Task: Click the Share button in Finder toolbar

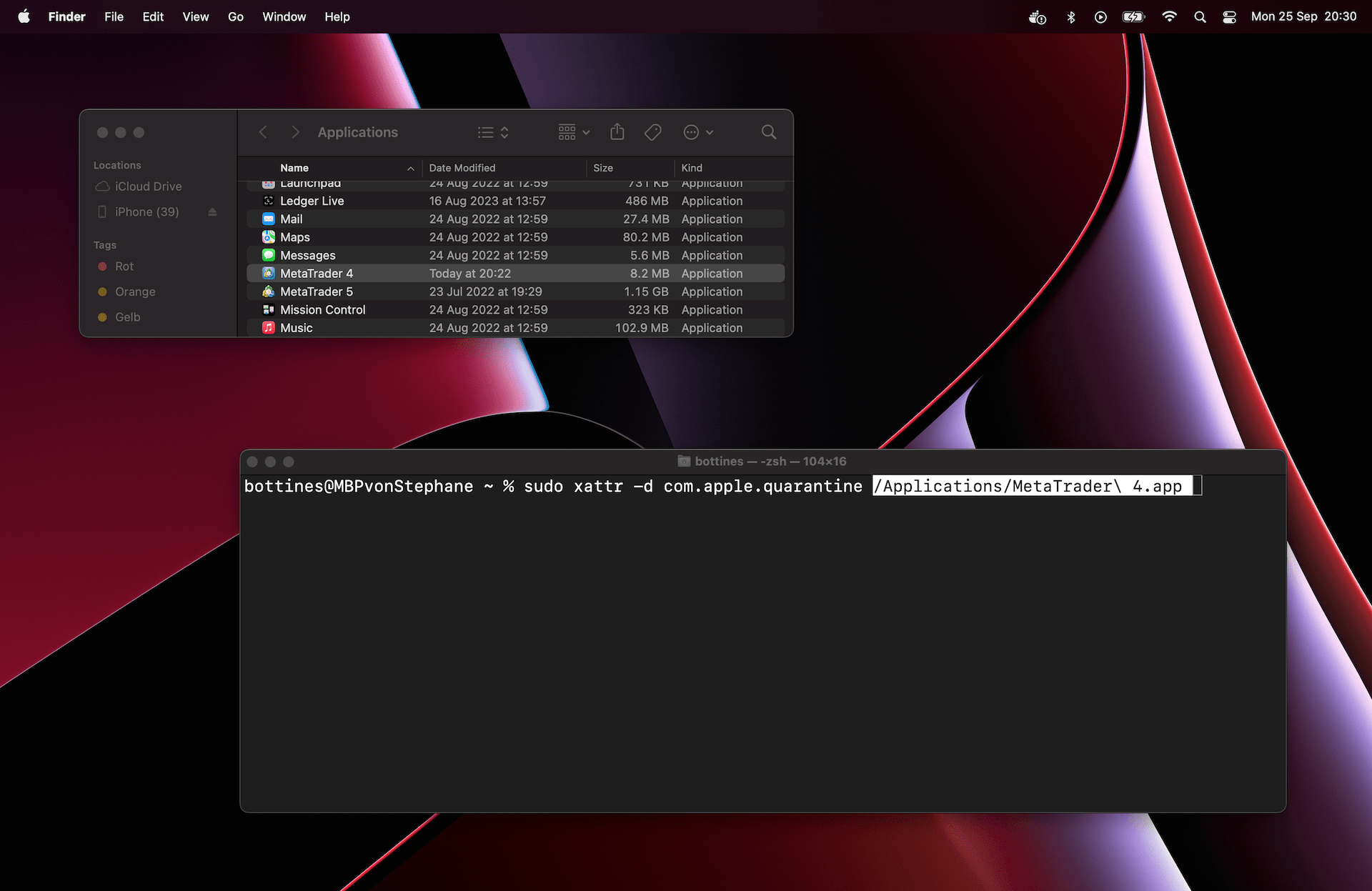Action: [617, 131]
